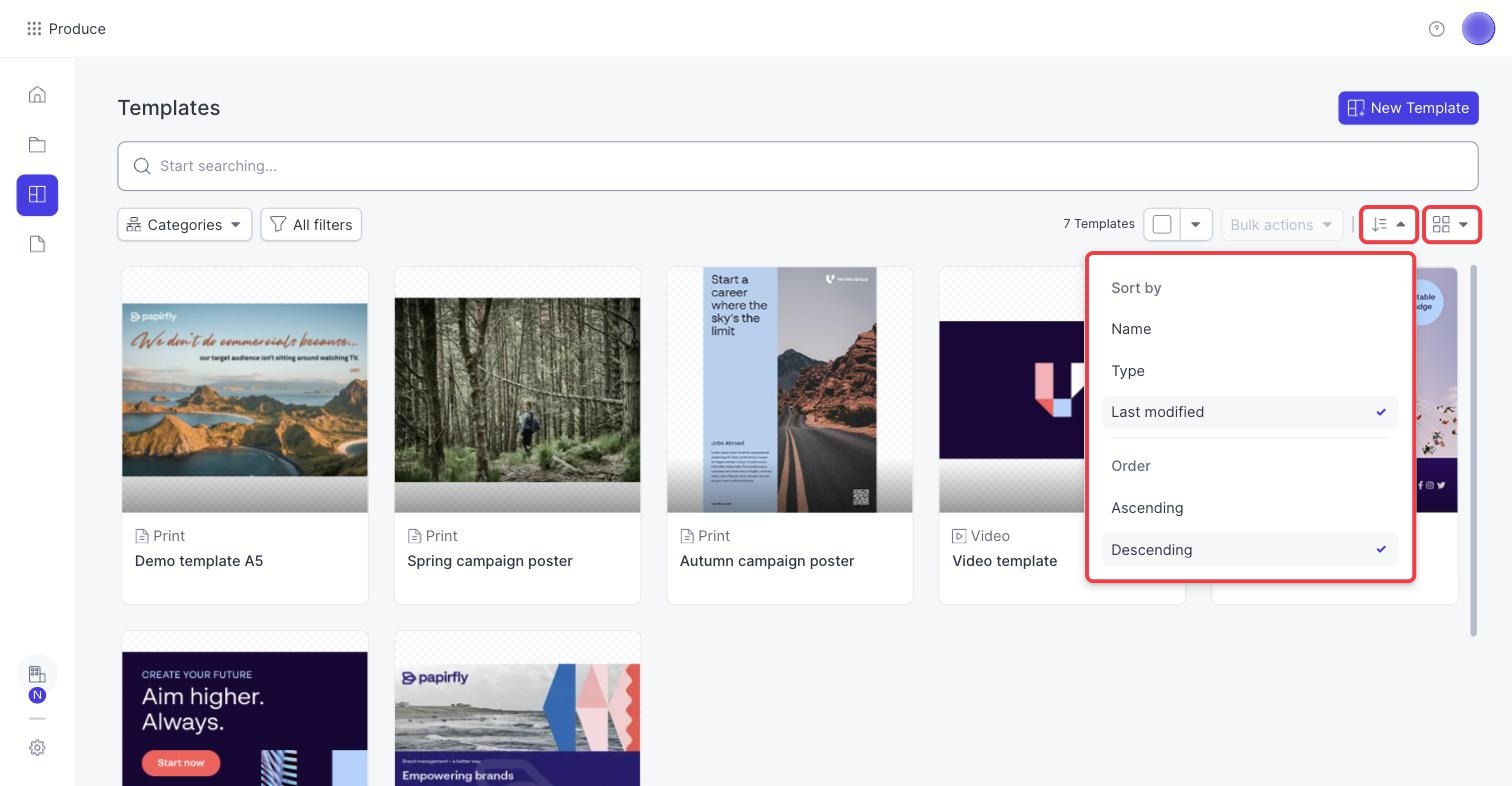Click the Produce app name
1512x786 pixels.
(77, 29)
